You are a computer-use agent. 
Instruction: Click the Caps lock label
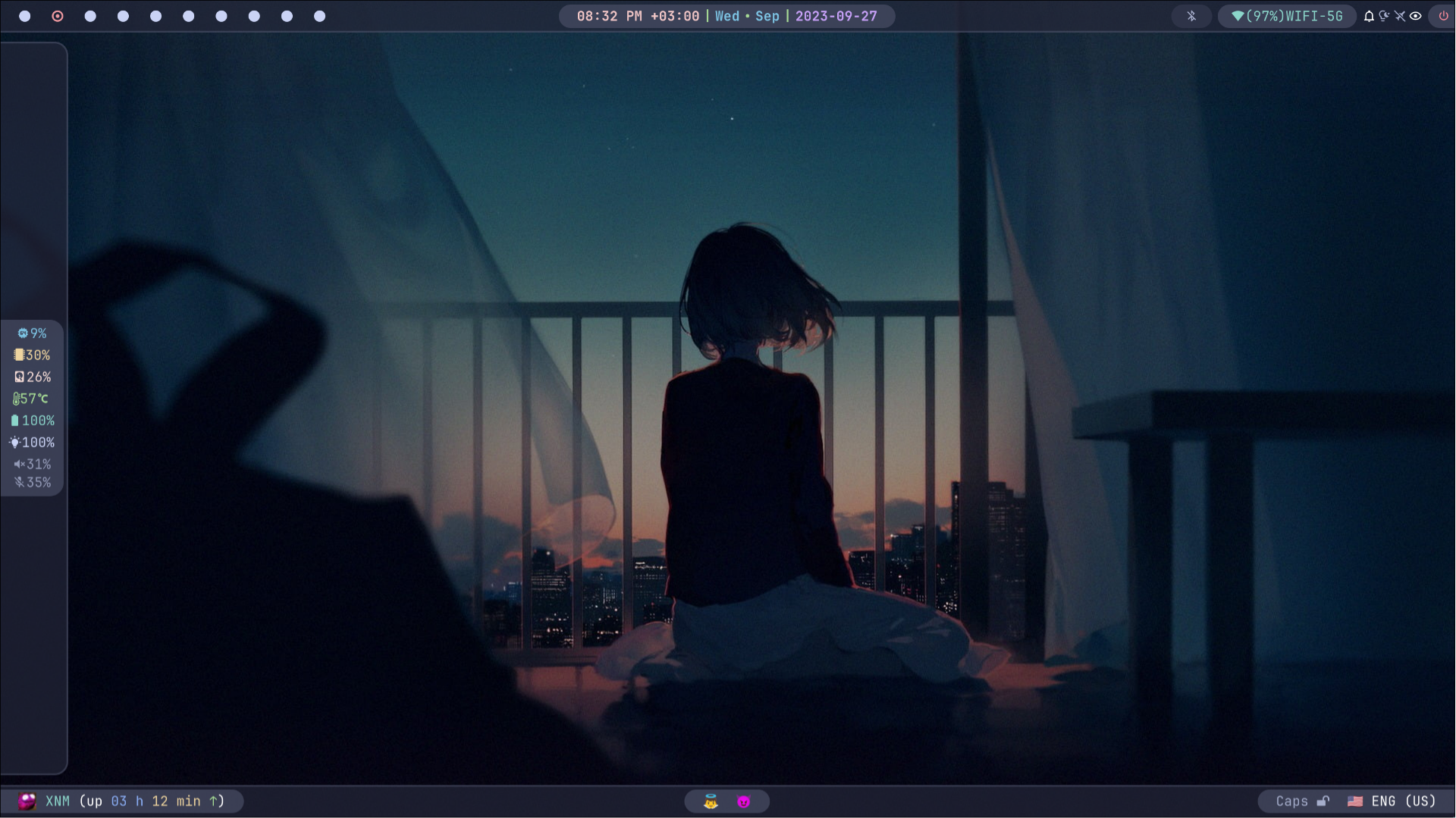[x=1291, y=801]
